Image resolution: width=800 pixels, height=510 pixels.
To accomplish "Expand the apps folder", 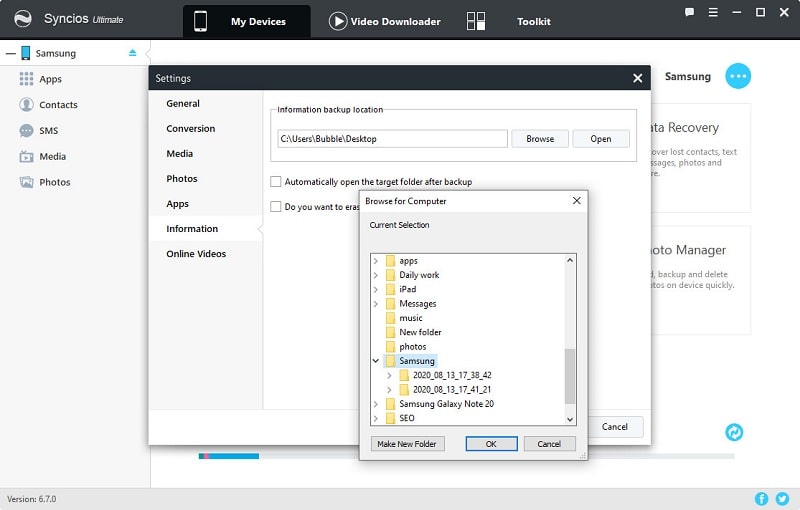I will click(376, 261).
